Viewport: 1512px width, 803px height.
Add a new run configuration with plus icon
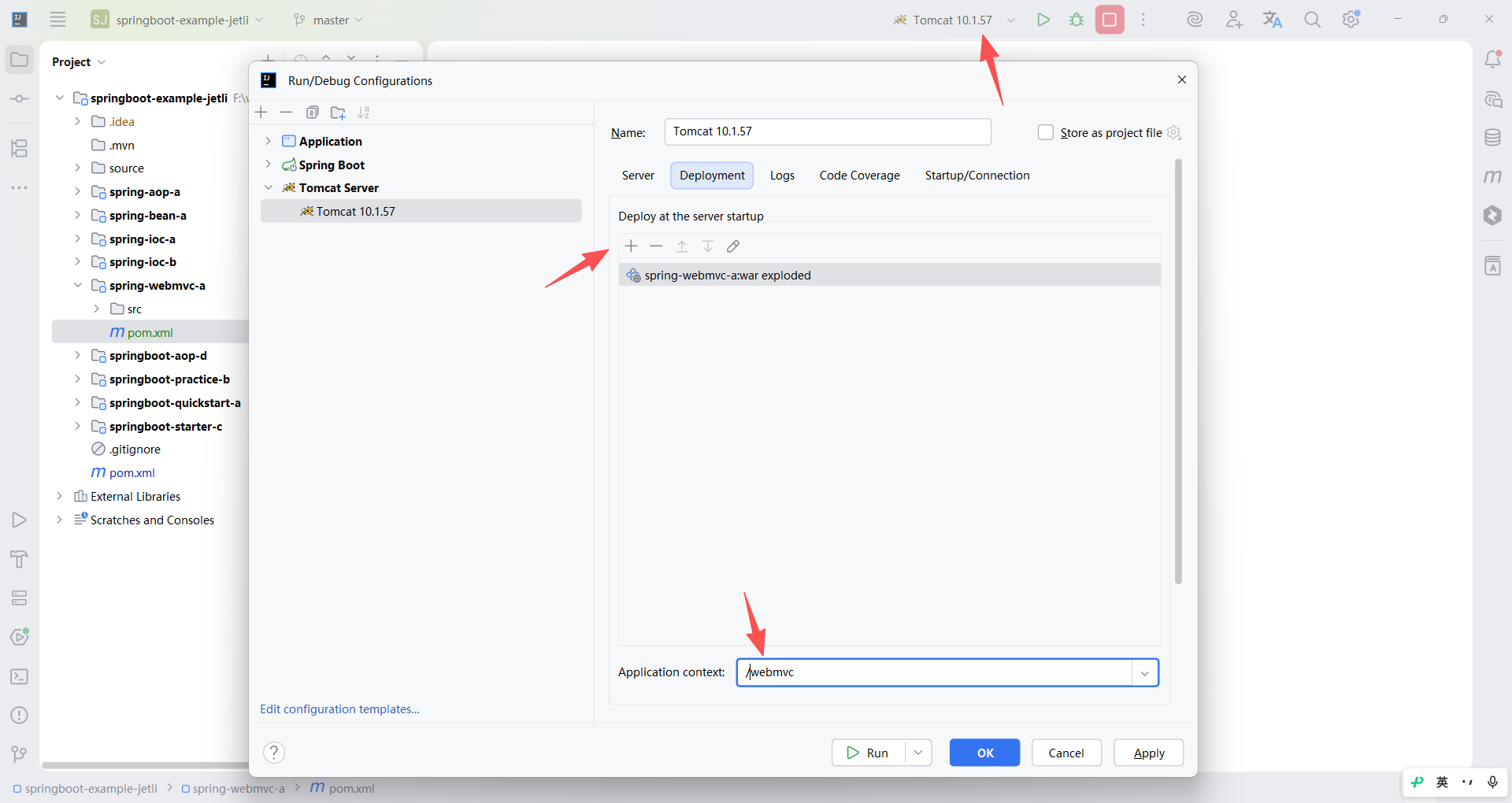point(262,113)
